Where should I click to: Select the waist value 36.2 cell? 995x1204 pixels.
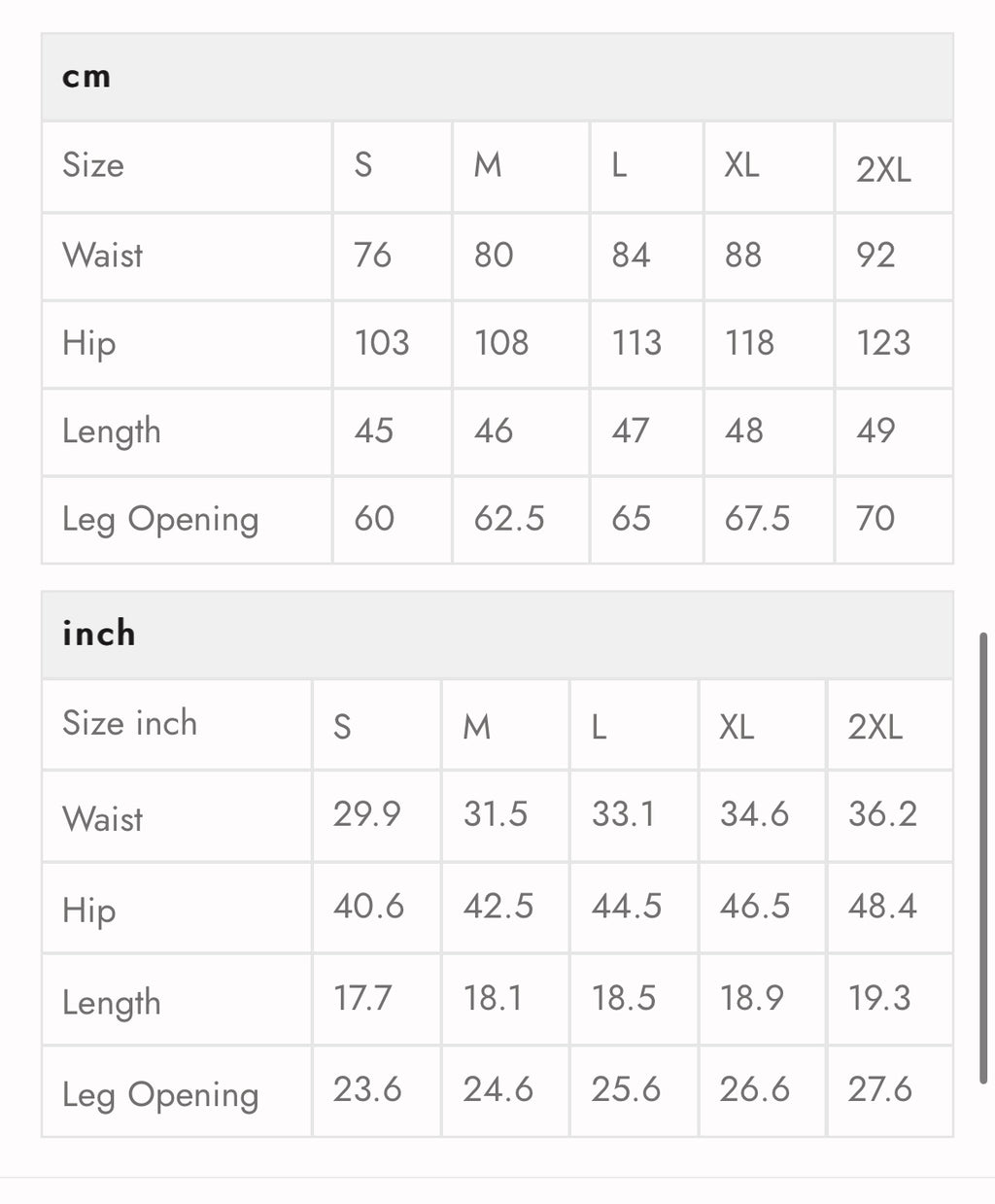(x=882, y=814)
